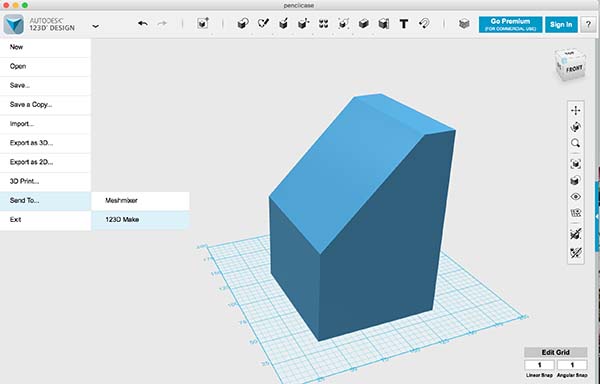Select the Text tool

point(404,24)
